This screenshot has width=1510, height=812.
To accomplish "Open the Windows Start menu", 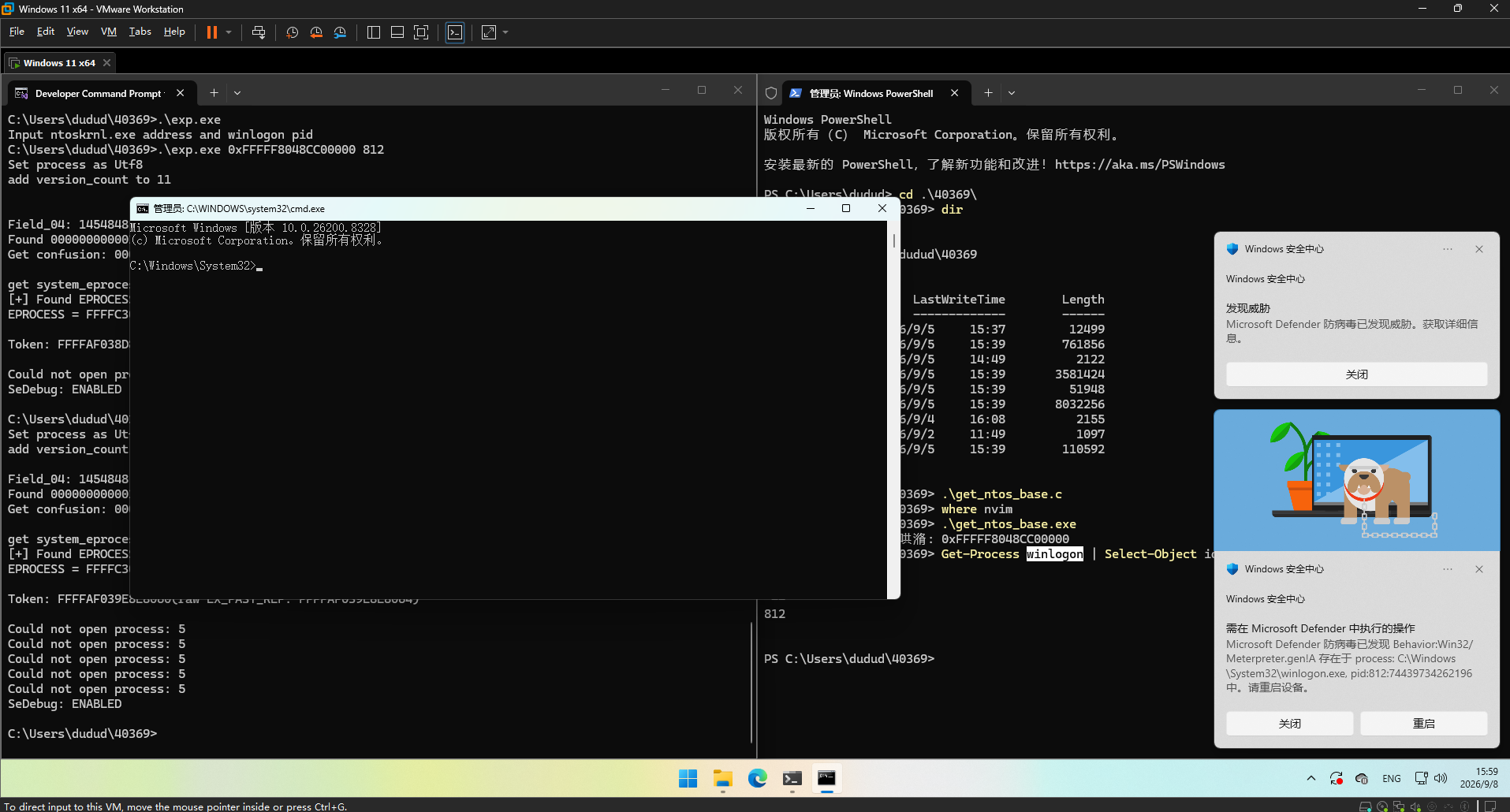I will [x=688, y=779].
